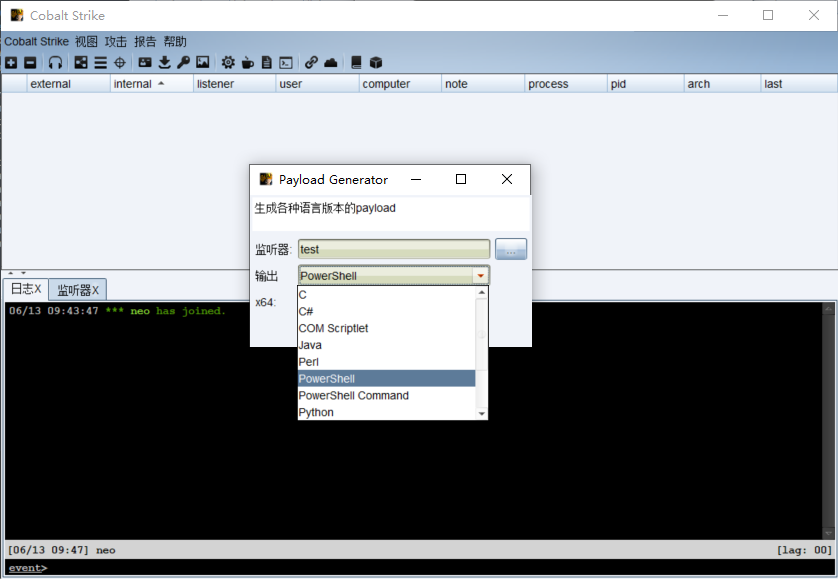Open the Cobalt Strike menu

click(x=36, y=41)
